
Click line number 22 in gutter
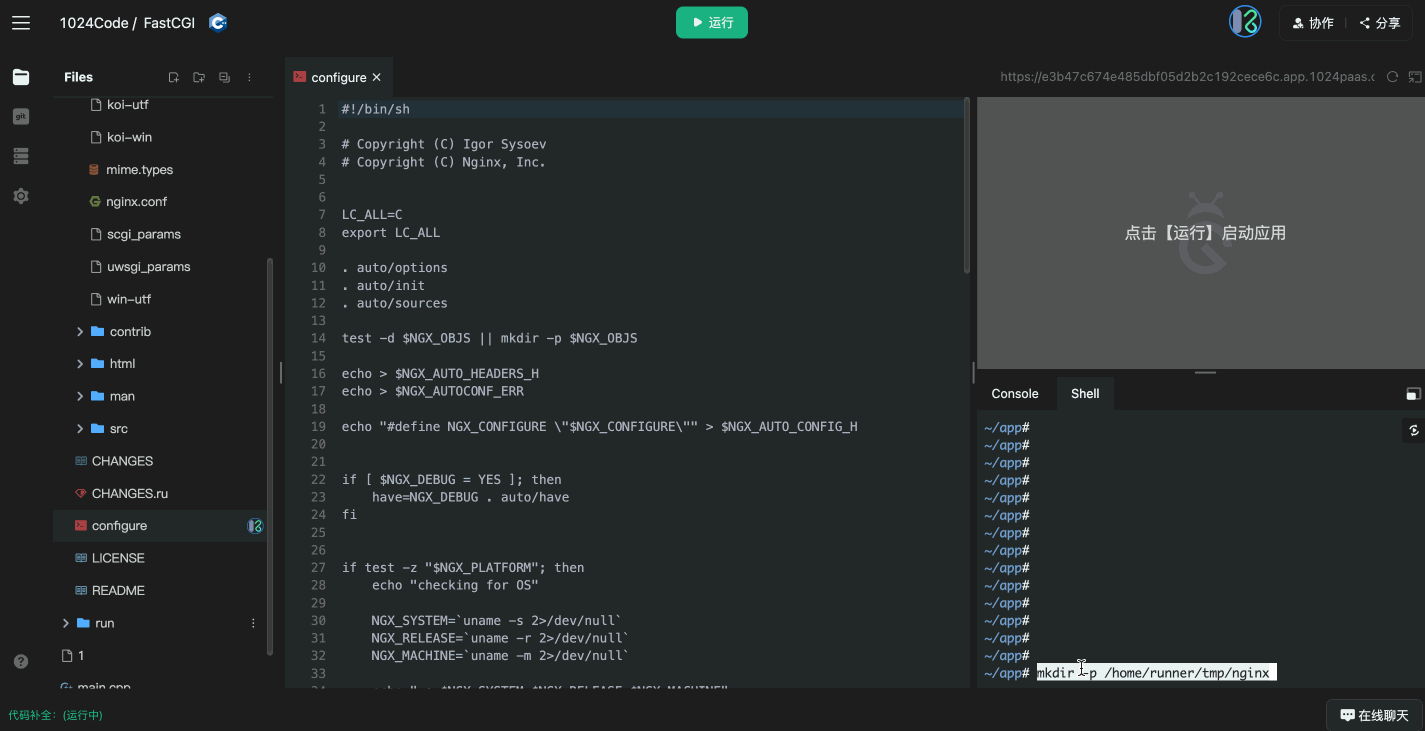318,479
